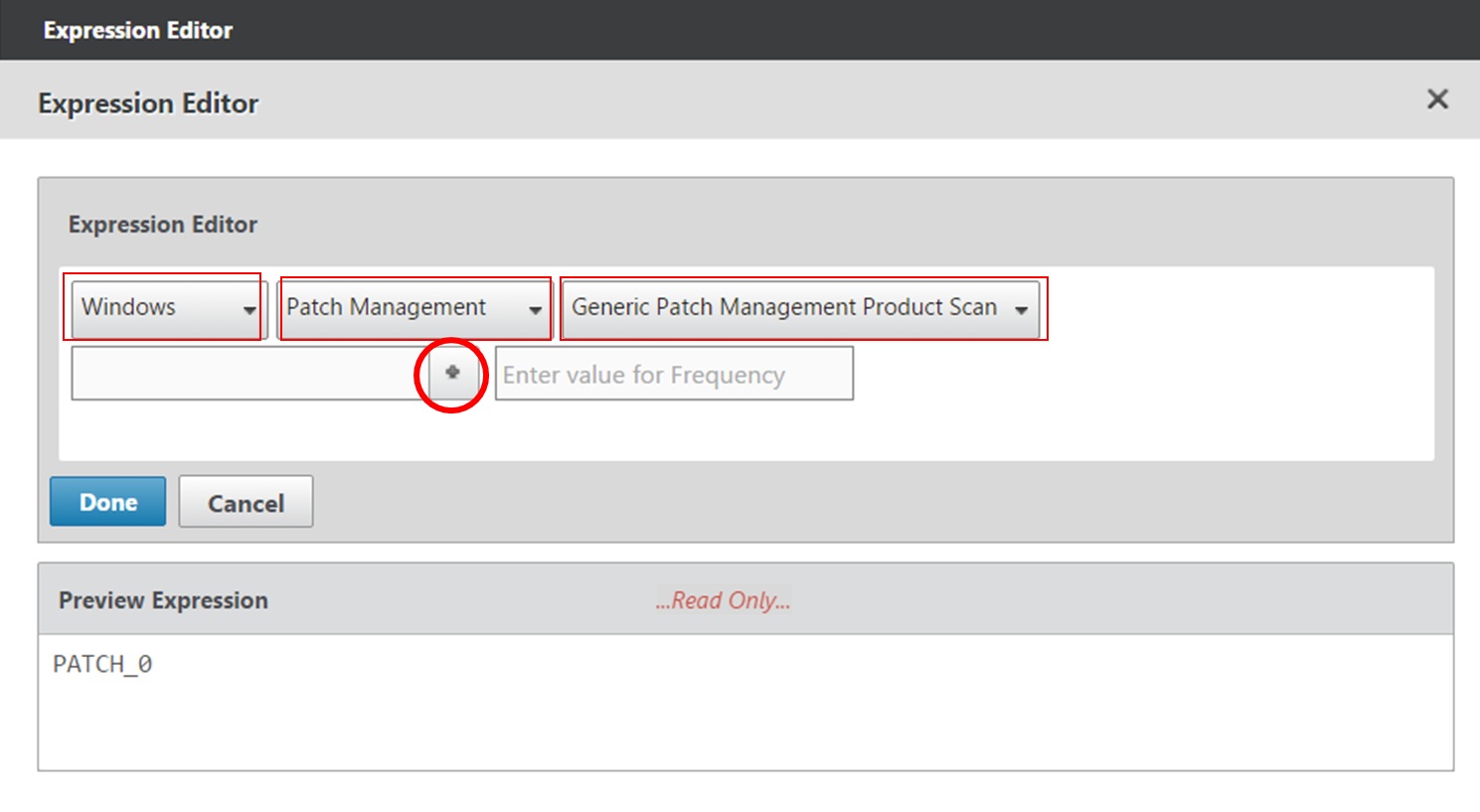
Task: Click the PATCH_0 expression text
Action: click(102, 664)
